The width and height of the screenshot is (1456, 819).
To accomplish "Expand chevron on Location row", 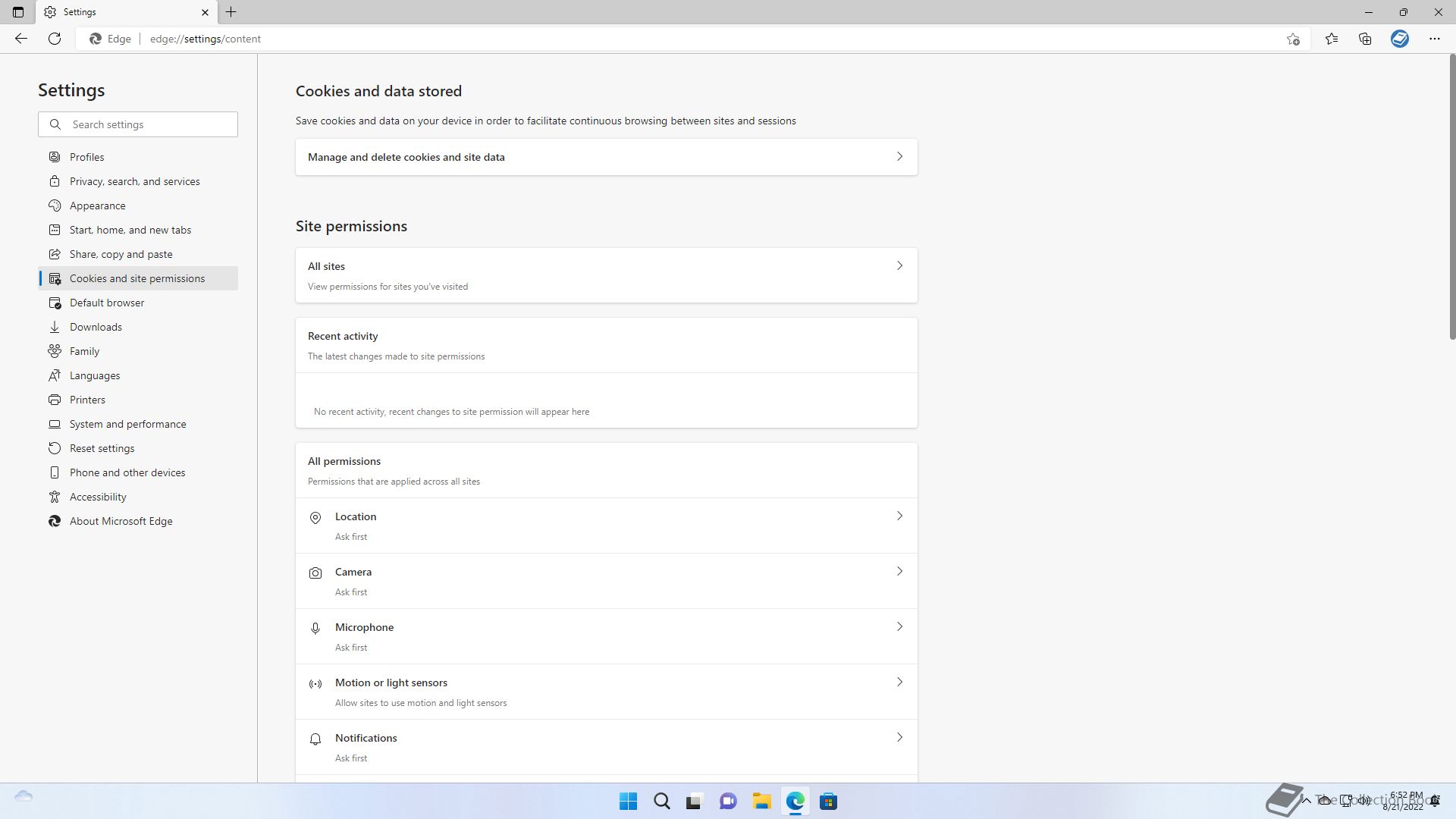I will tap(899, 516).
